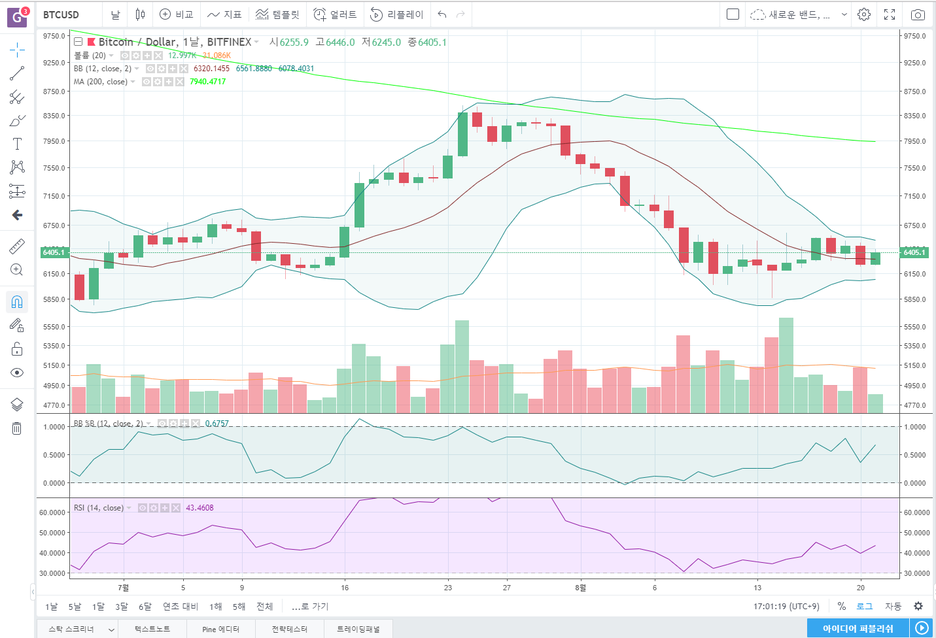Select the trend line drawing tool
This screenshot has width=936, height=638.
[17, 73]
